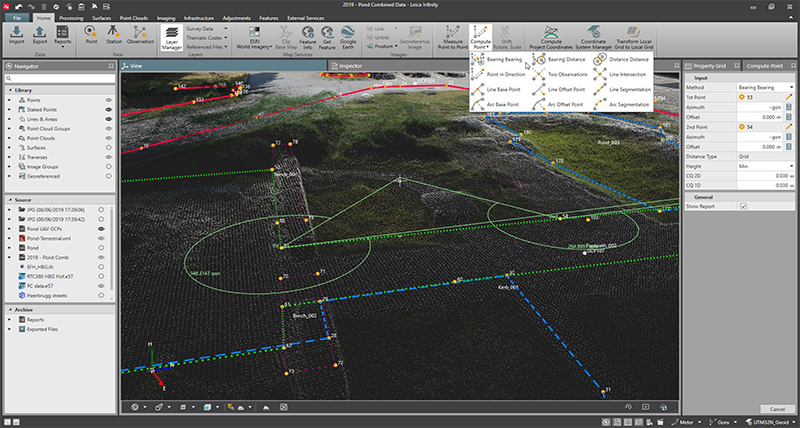Choose Bearing Distance in the dropdown menu

point(567,60)
